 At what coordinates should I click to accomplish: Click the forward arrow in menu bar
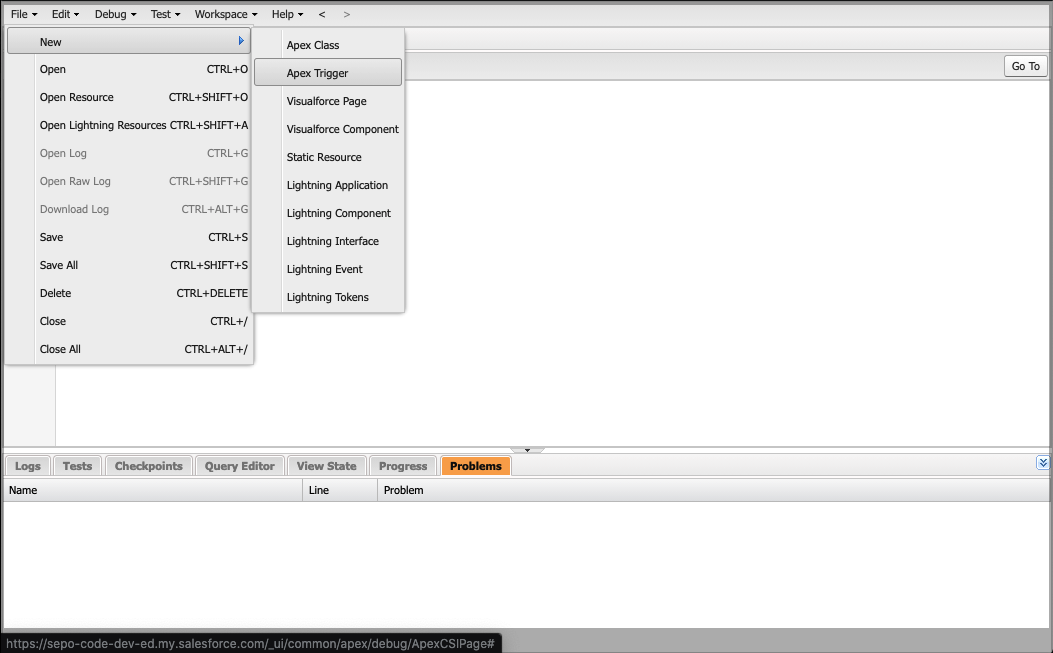point(347,14)
